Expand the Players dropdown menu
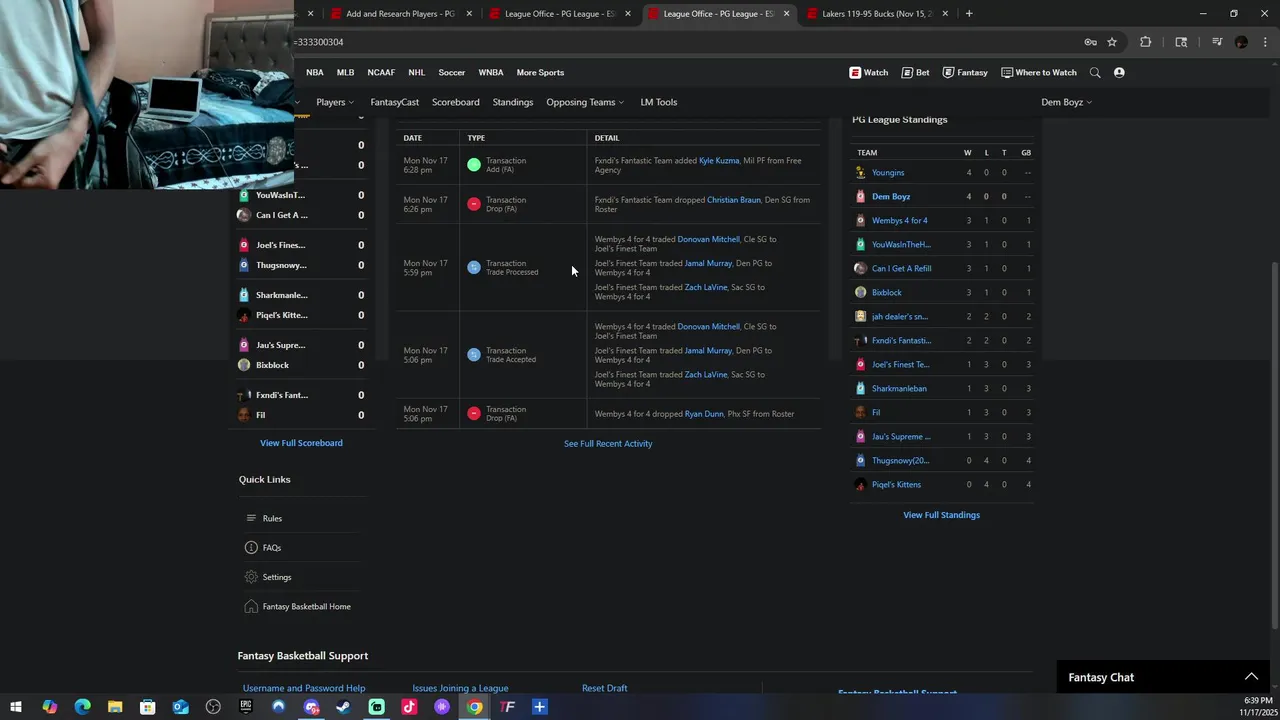 [335, 102]
